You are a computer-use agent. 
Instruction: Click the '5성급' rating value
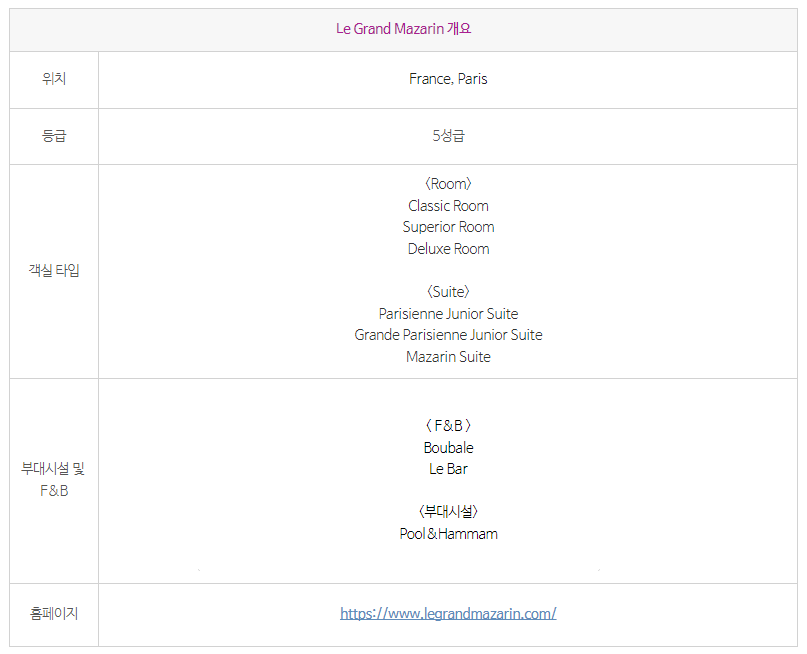tap(448, 136)
